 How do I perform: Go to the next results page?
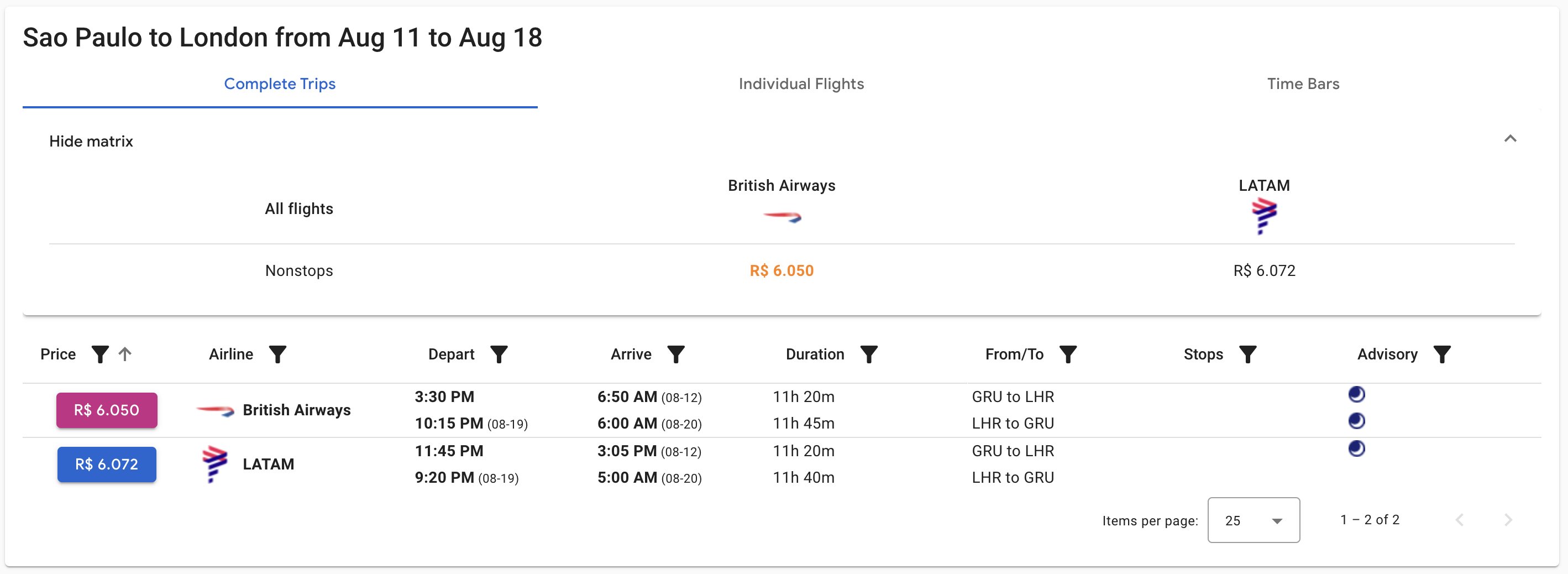pos(1508,520)
